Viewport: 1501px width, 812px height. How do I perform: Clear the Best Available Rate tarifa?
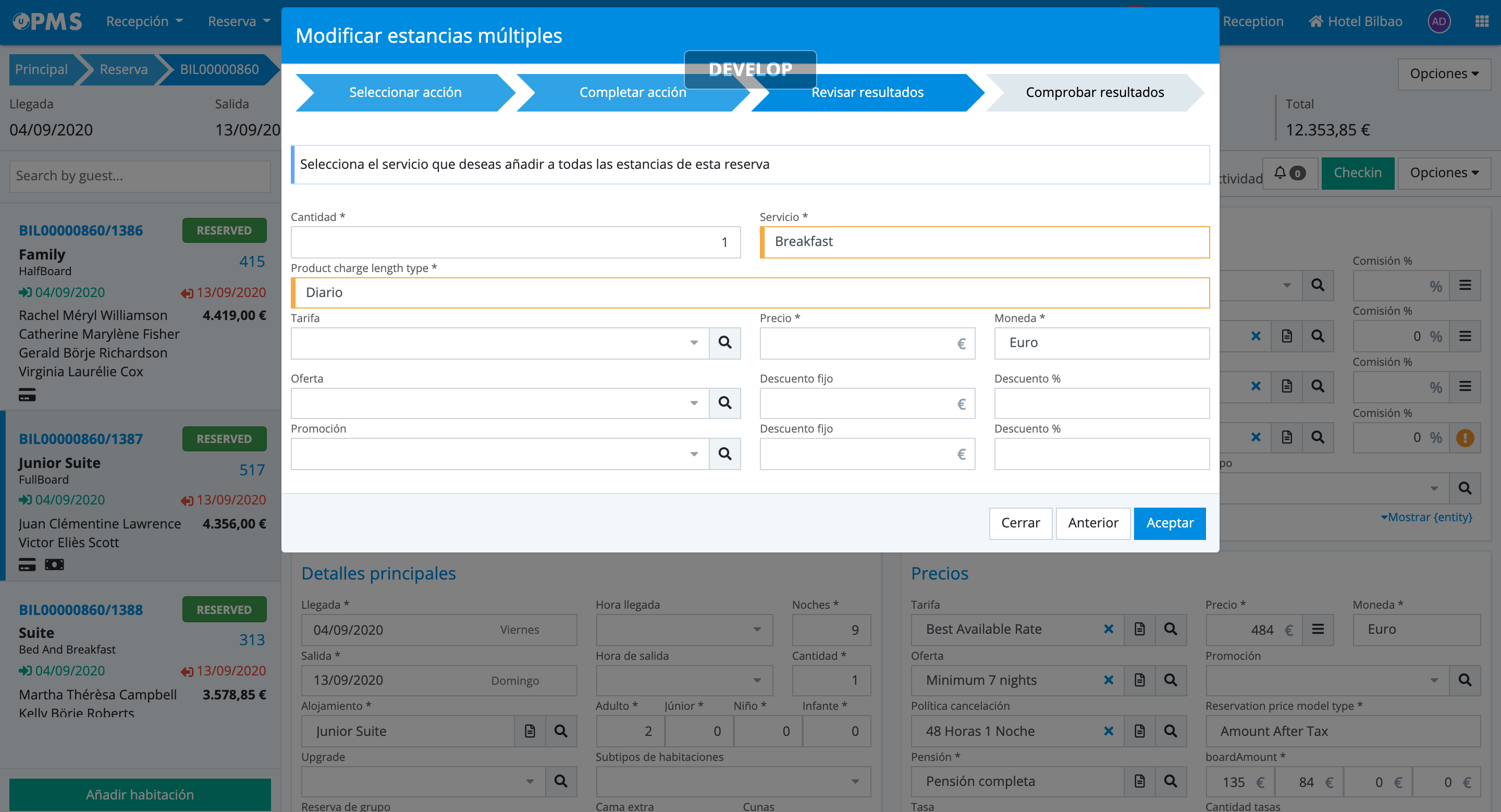click(x=1108, y=629)
